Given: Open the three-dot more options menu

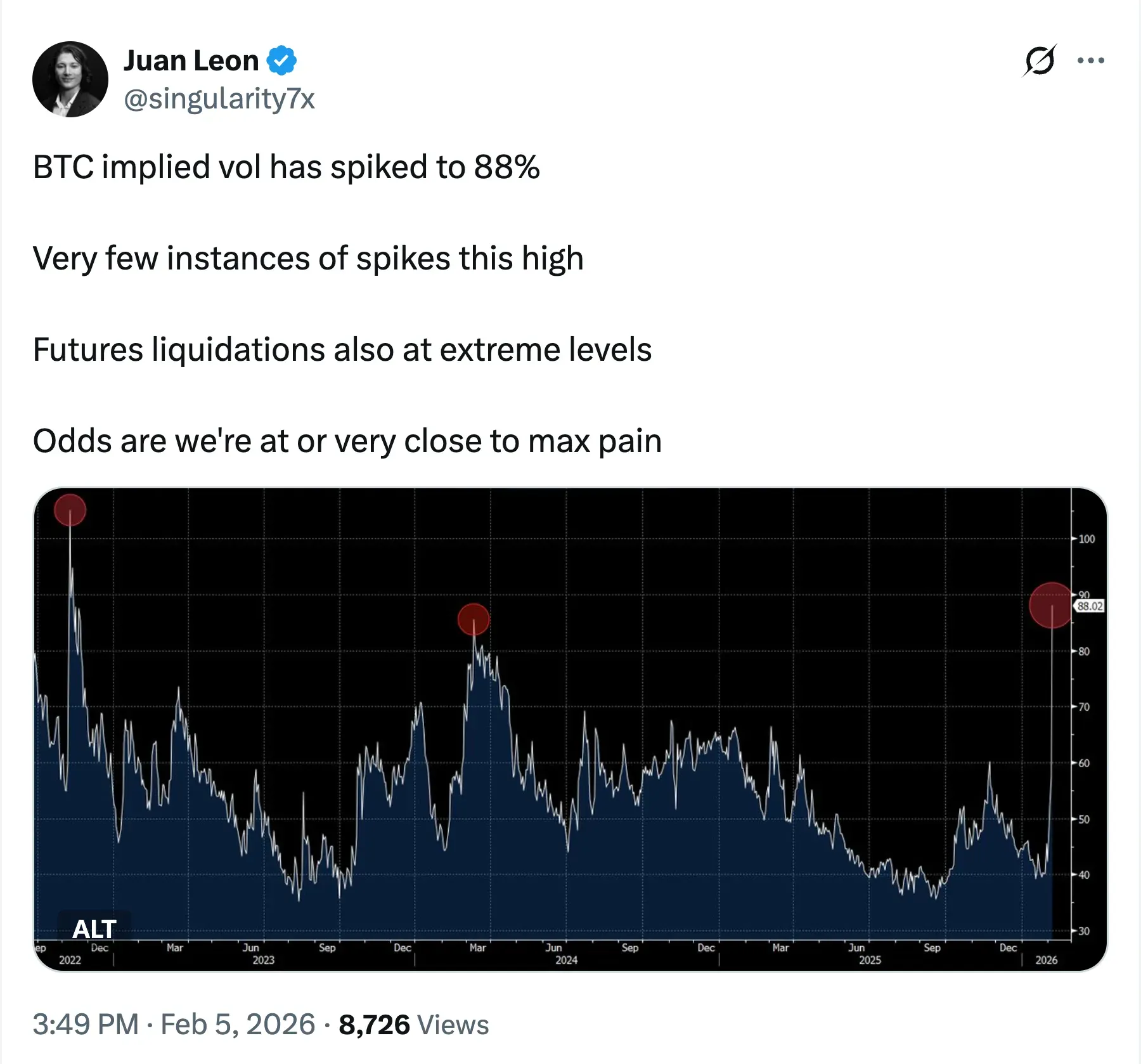Looking at the screenshot, I should tap(1091, 61).
